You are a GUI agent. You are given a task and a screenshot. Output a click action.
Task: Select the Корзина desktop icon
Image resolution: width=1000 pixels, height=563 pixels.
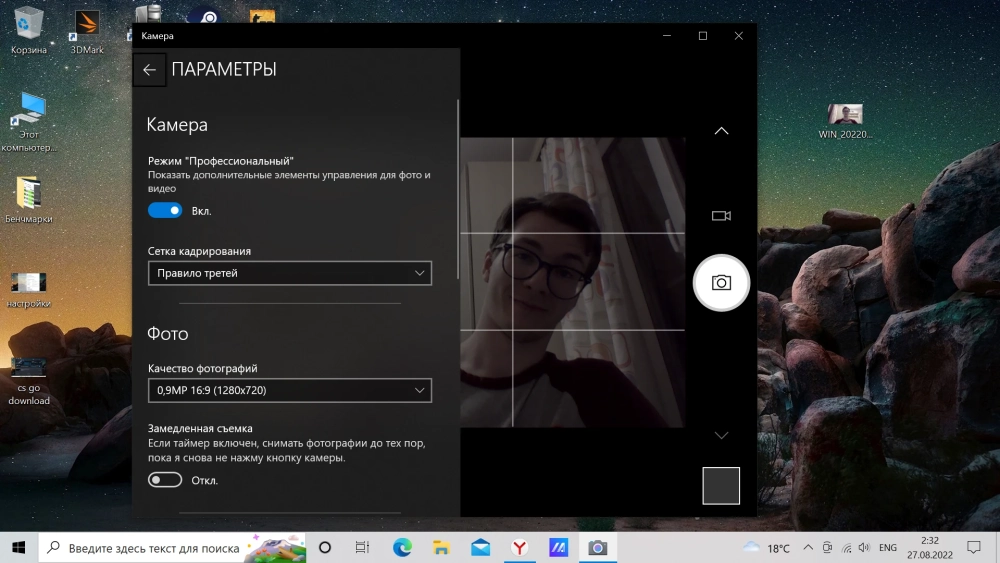tap(29, 30)
